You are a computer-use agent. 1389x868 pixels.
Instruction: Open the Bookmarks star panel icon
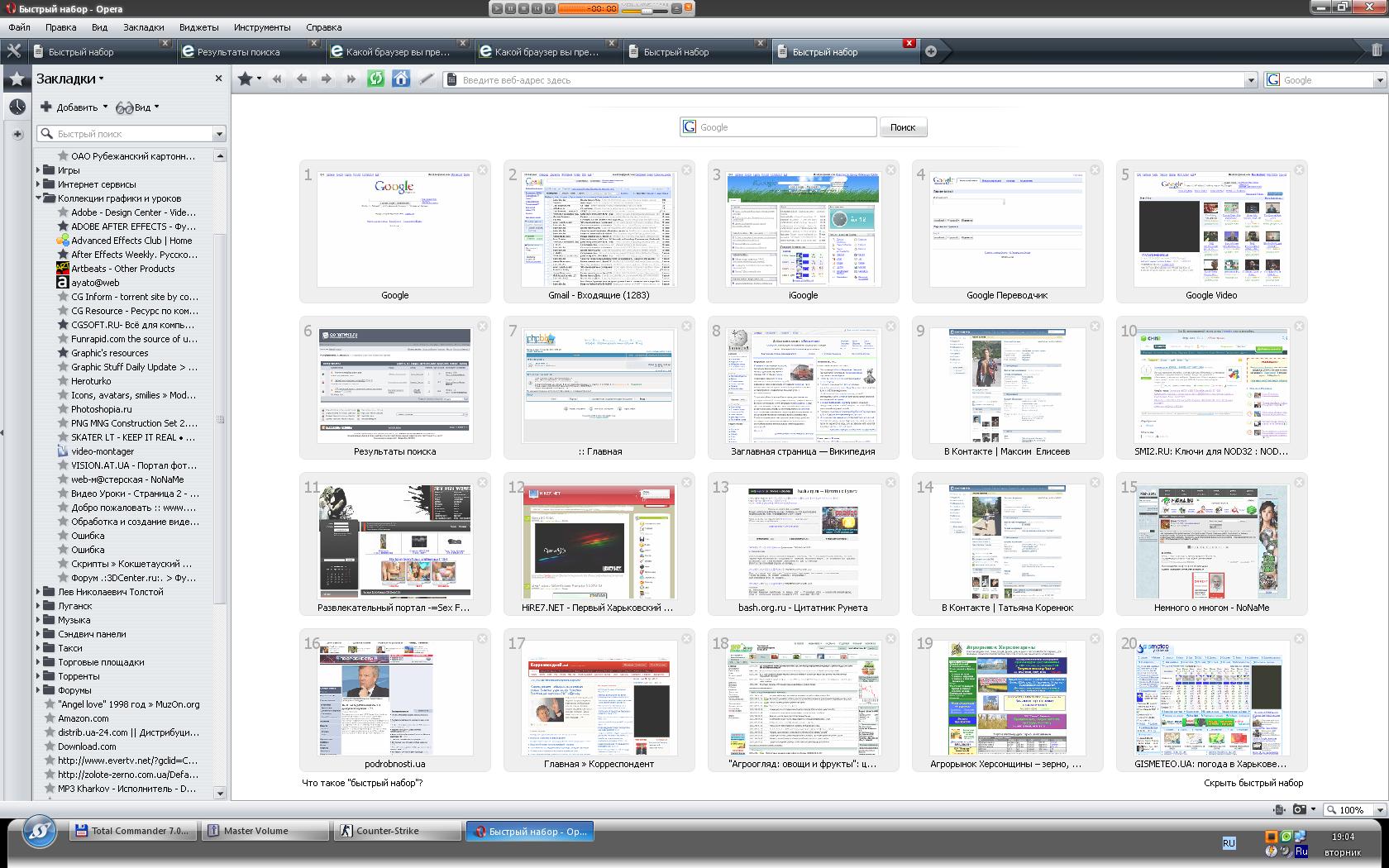pyautogui.click(x=17, y=79)
